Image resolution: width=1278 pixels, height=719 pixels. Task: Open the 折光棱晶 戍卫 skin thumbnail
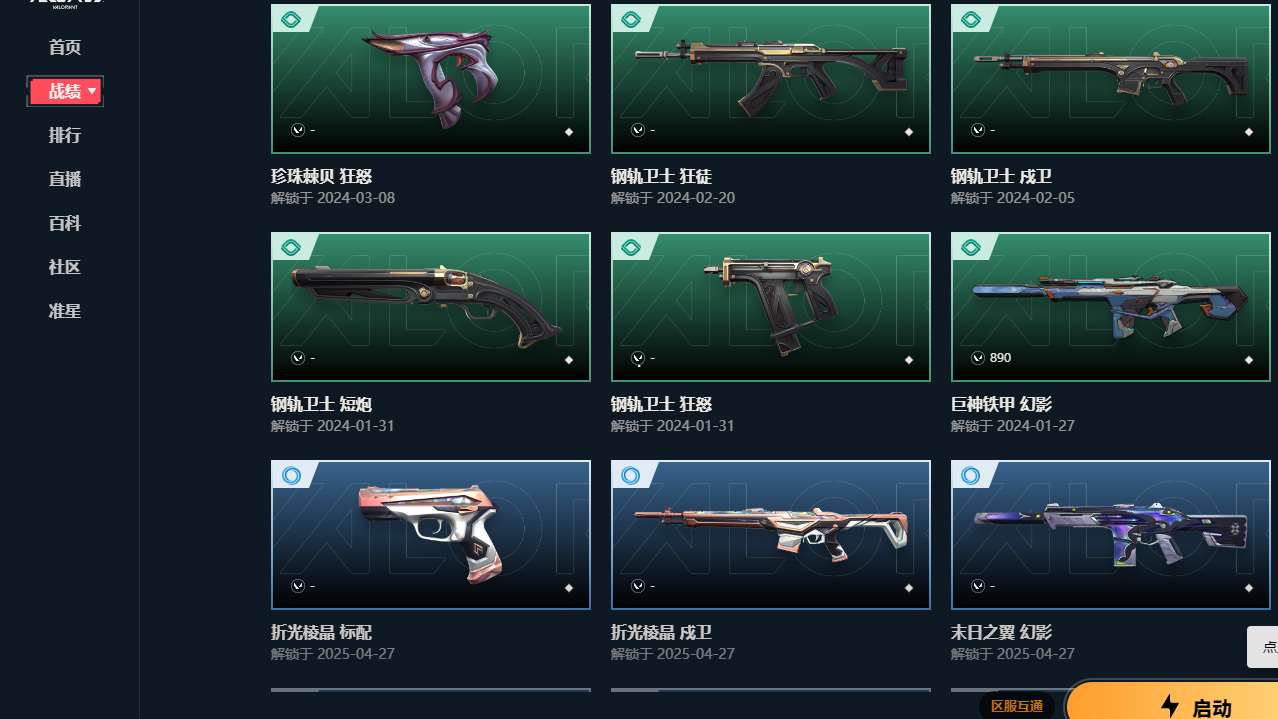click(x=771, y=535)
